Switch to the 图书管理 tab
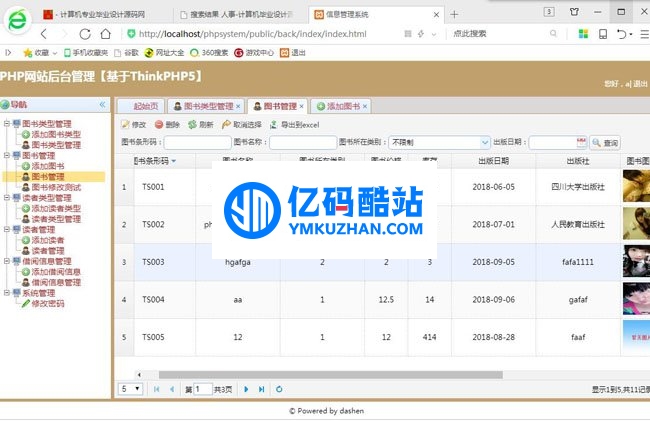 click(276, 106)
